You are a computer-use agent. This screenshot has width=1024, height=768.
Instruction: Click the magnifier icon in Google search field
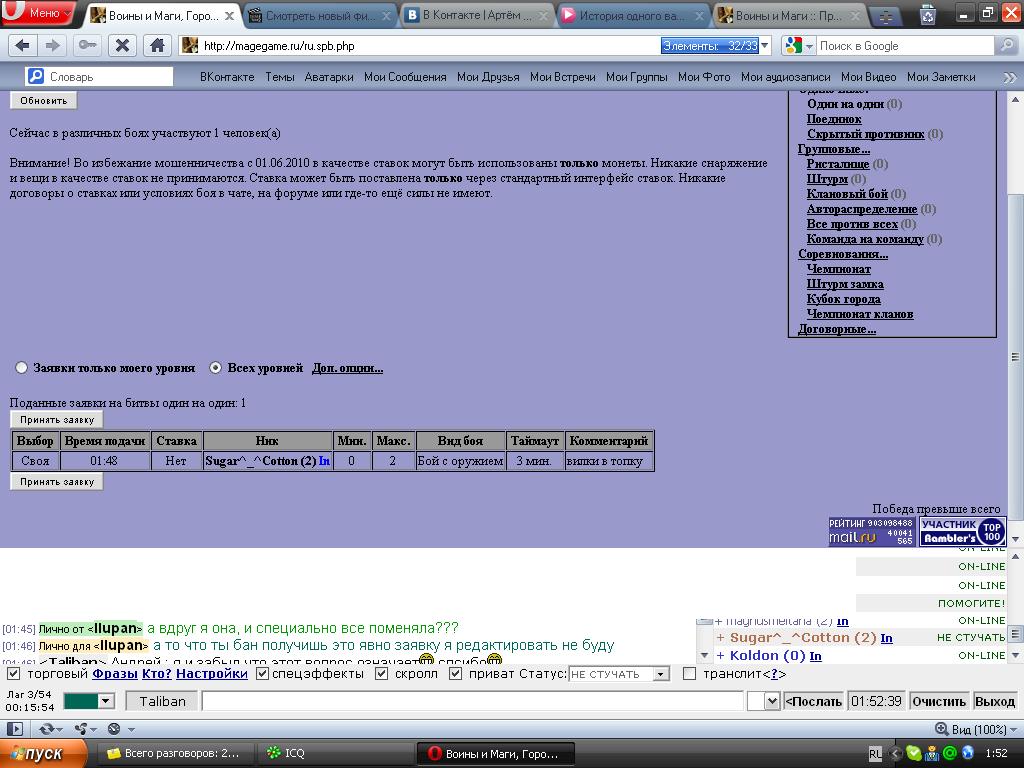click(x=1006, y=45)
